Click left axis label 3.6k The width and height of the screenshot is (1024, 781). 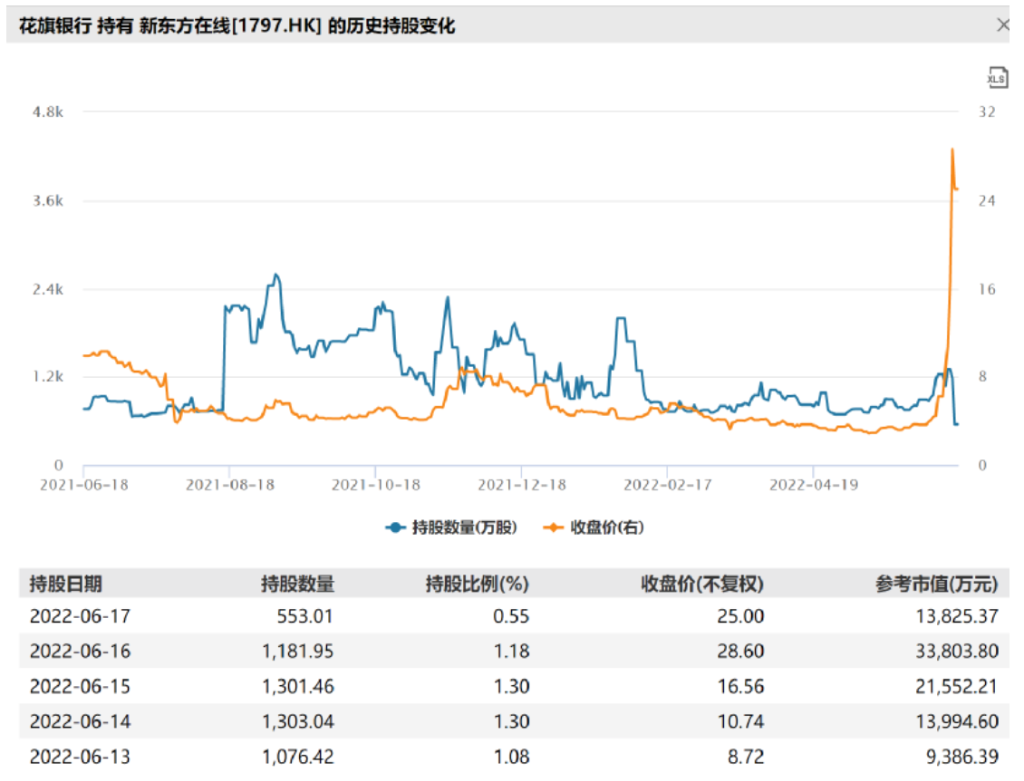point(48,201)
